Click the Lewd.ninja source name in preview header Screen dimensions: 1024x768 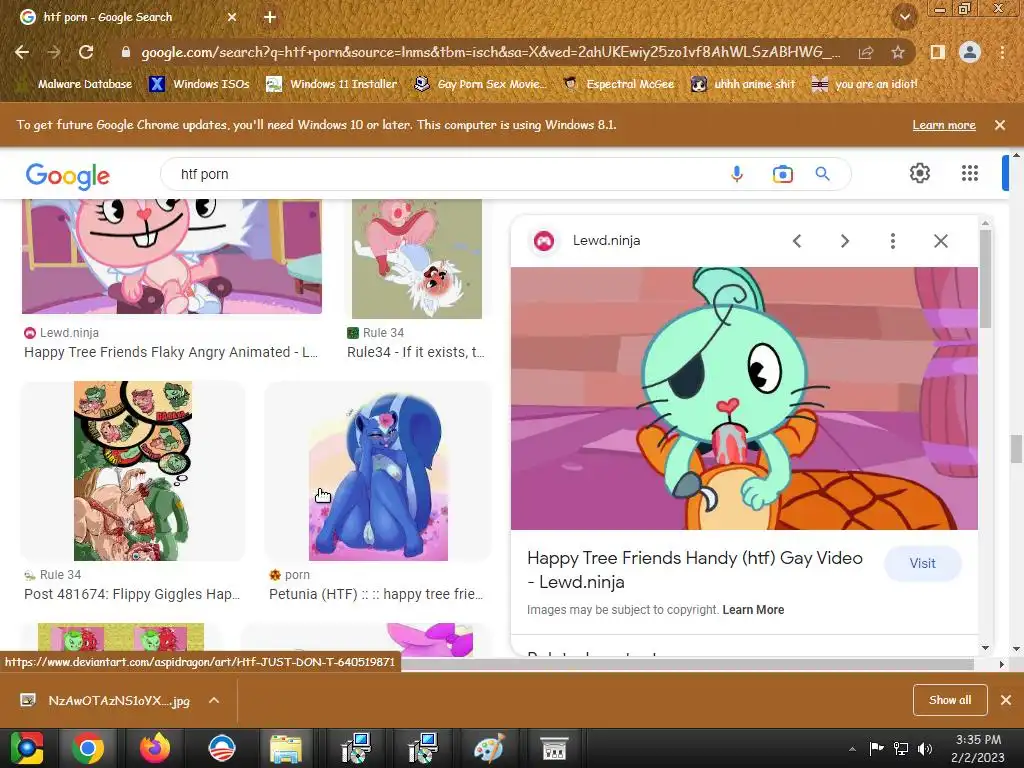[x=606, y=240]
